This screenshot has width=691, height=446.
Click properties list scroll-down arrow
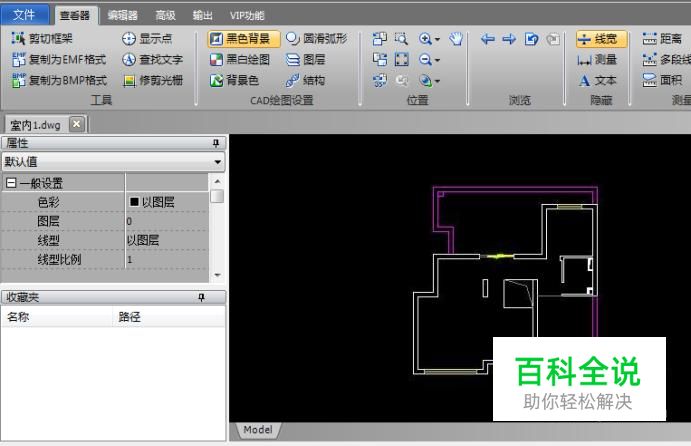coord(217,275)
